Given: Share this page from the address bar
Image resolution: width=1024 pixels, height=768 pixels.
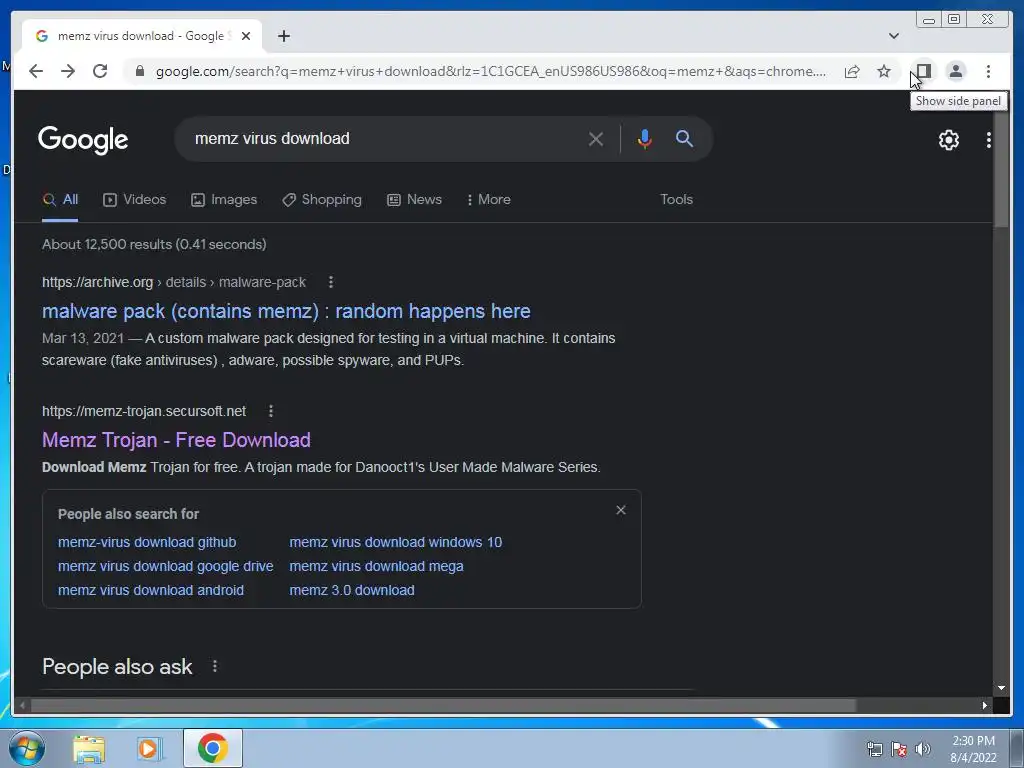Looking at the screenshot, I should click(852, 71).
